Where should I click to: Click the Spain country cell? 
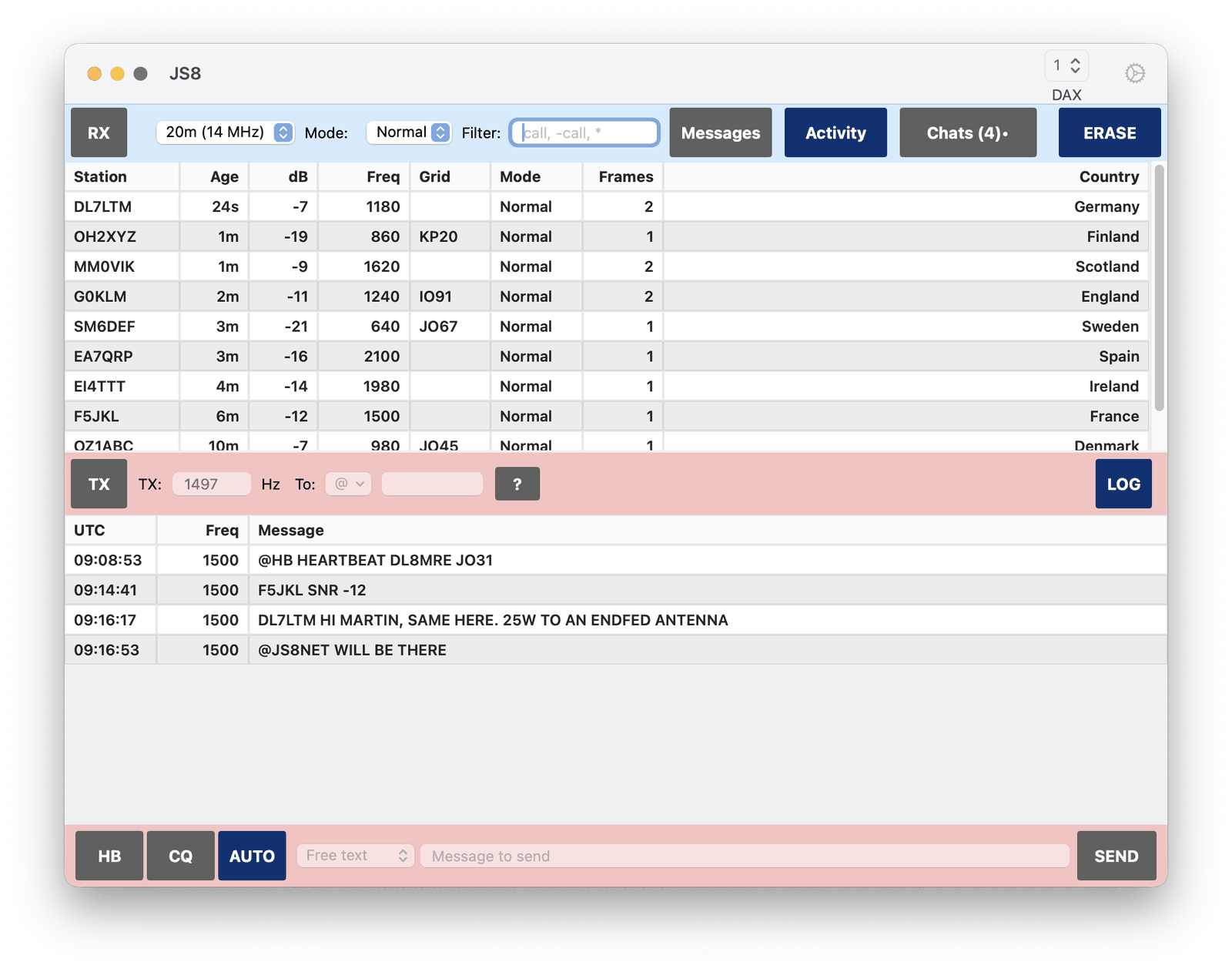[x=906, y=357]
